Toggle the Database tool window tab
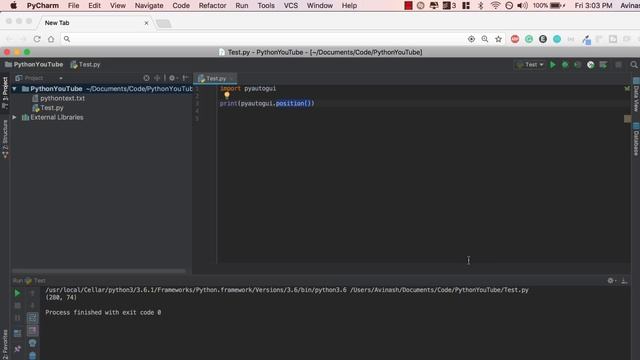 tap(636, 139)
